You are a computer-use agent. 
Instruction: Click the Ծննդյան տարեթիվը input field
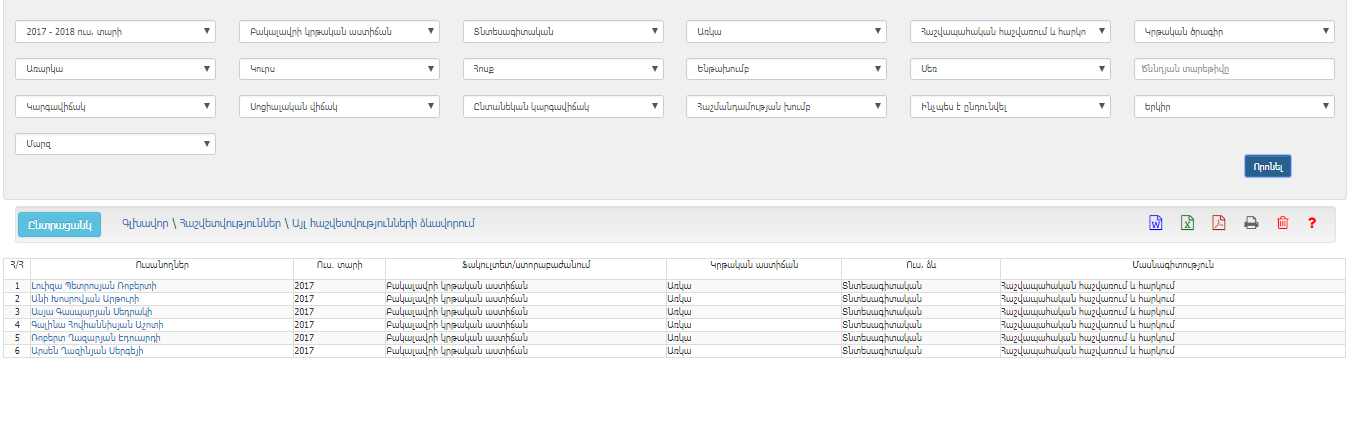coord(1234,69)
